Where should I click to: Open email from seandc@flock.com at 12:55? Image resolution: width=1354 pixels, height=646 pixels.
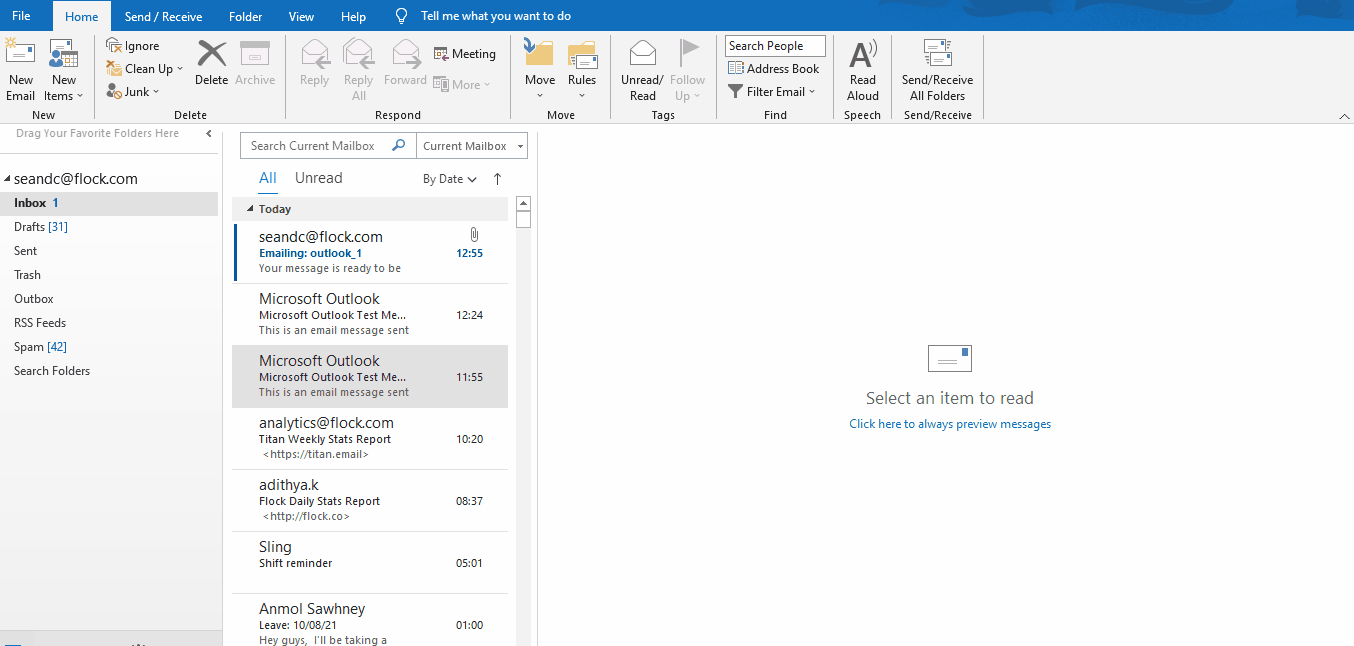tap(370, 252)
